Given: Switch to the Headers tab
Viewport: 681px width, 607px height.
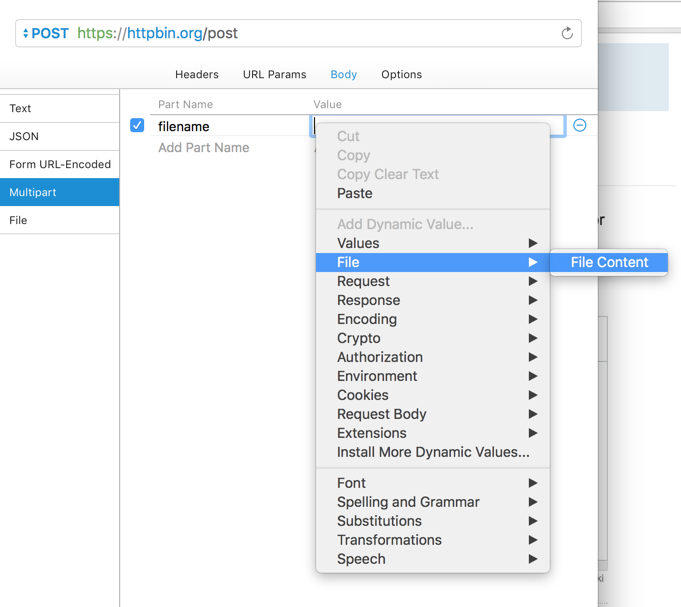Looking at the screenshot, I should click(197, 74).
